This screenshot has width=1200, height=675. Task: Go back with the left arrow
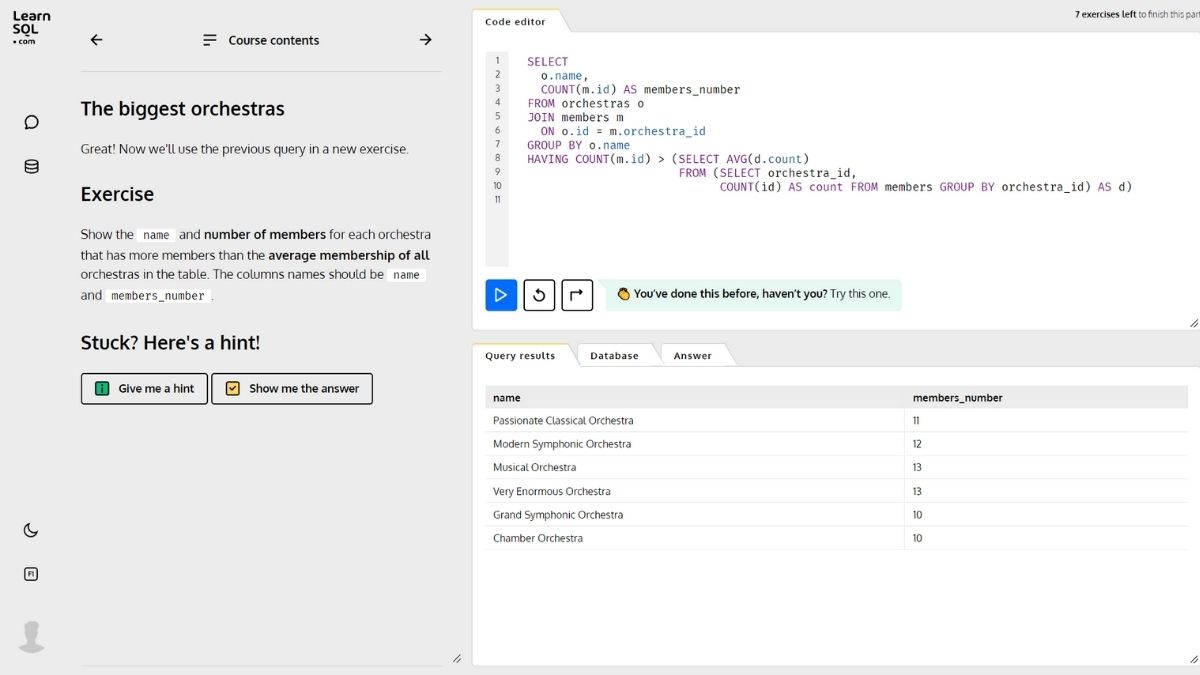(x=96, y=40)
